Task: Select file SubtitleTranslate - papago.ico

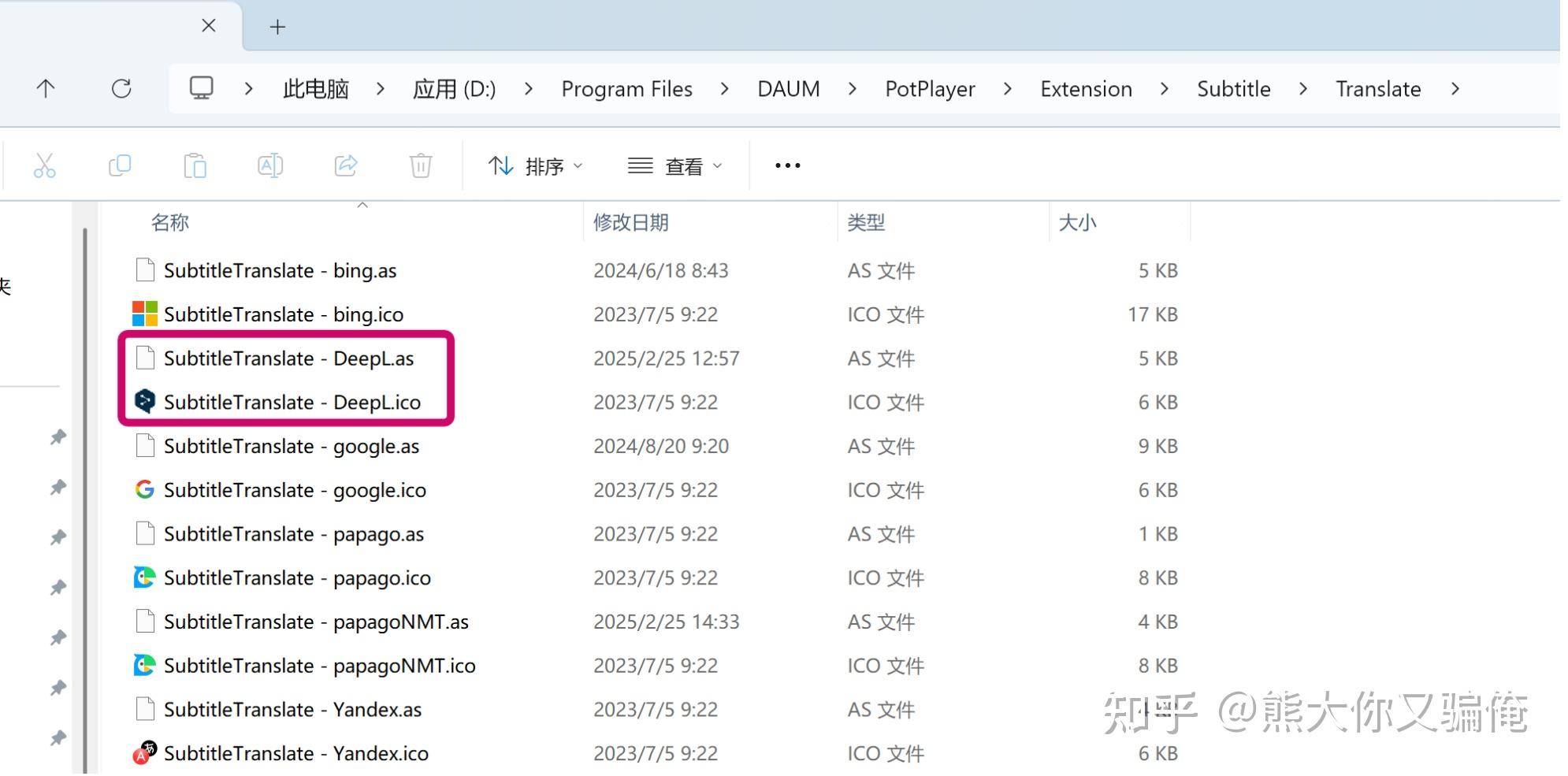Action: pyautogui.click(x=298, y=578)
